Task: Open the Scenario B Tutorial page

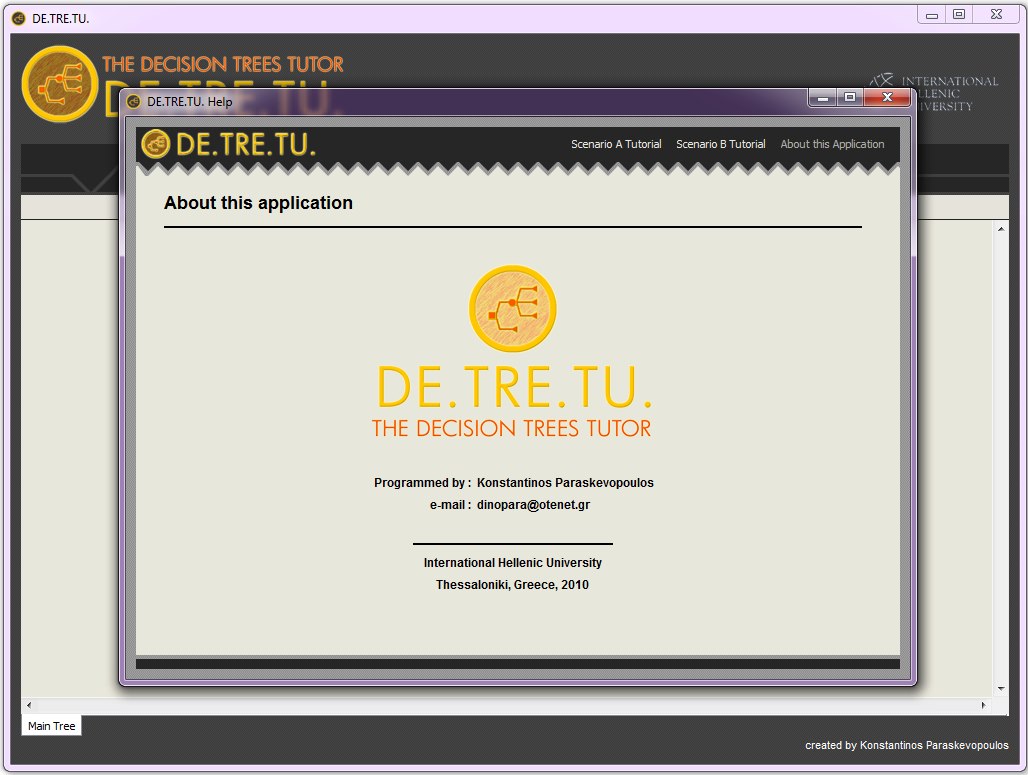Action: (x=720, y=144)
